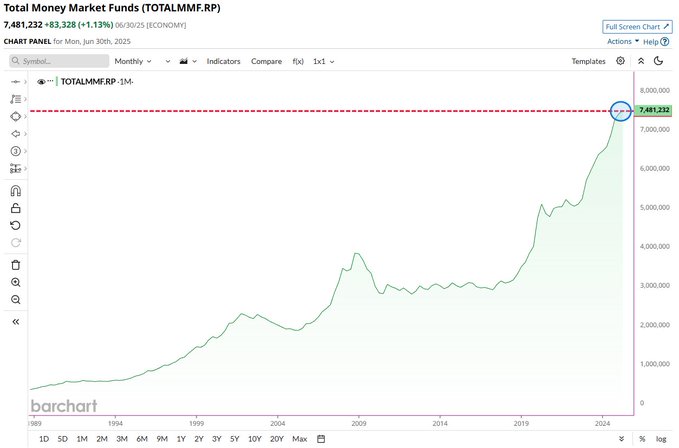The height and width of the screenshot is (448, 679).
Task: Collapse the top toolbar with double chevron
Action: coord(641,61)
